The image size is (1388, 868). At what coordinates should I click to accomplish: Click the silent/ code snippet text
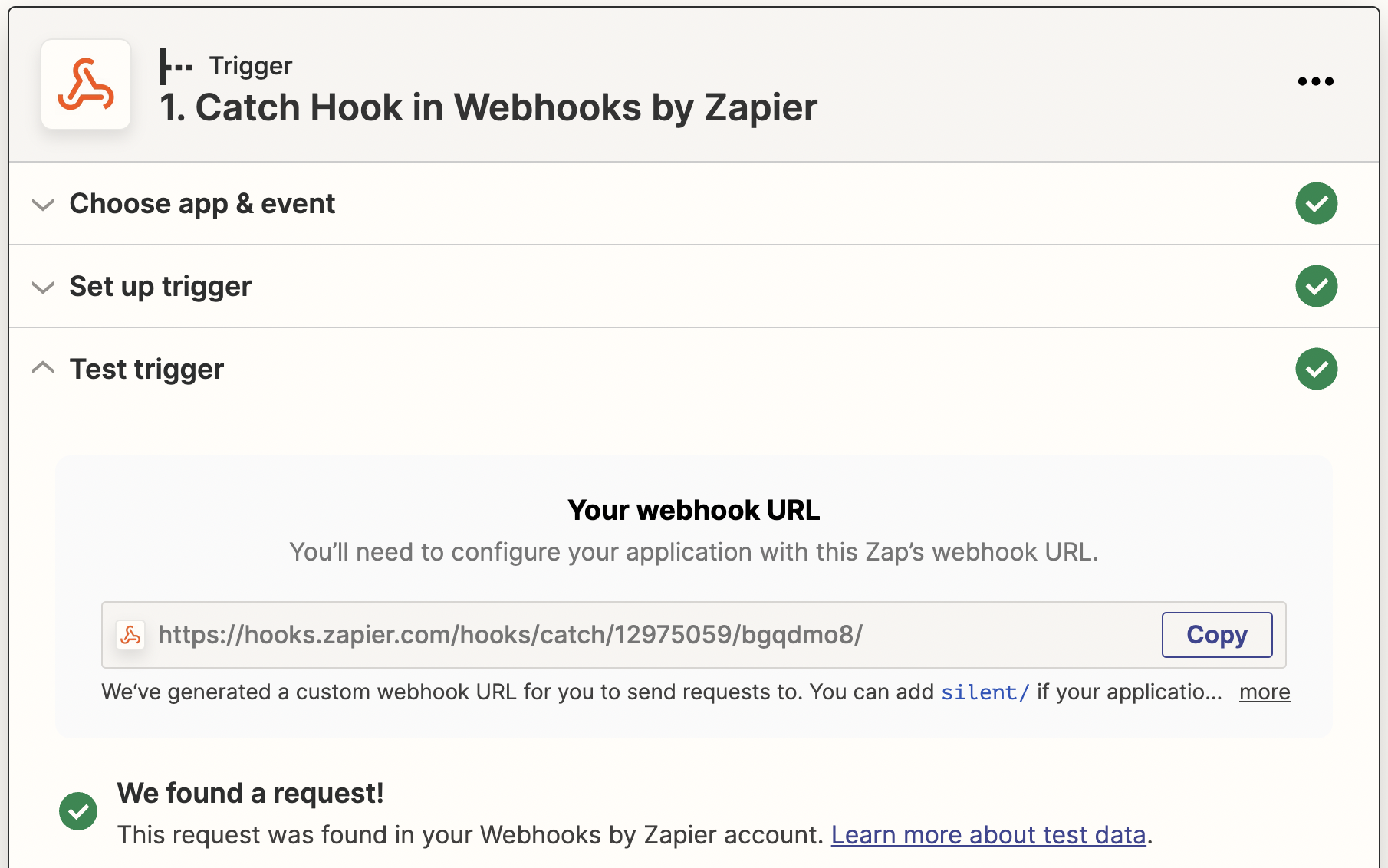coord(985,692)
